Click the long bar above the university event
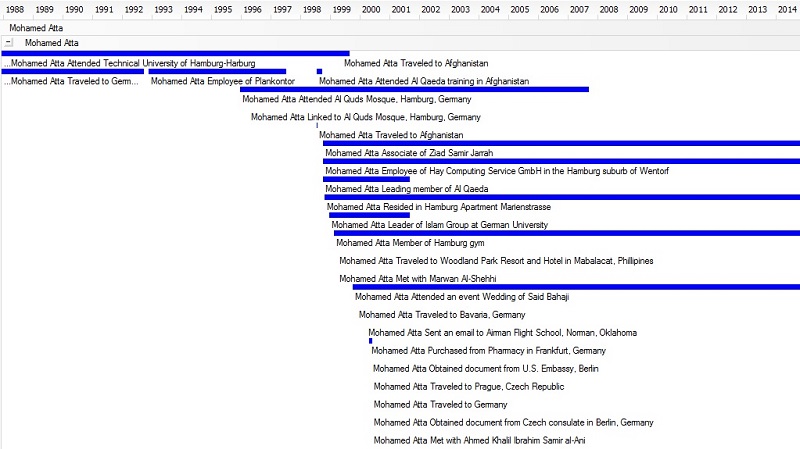Image resolution: width=800 pixels, height=449 pixels. [176, 53]
